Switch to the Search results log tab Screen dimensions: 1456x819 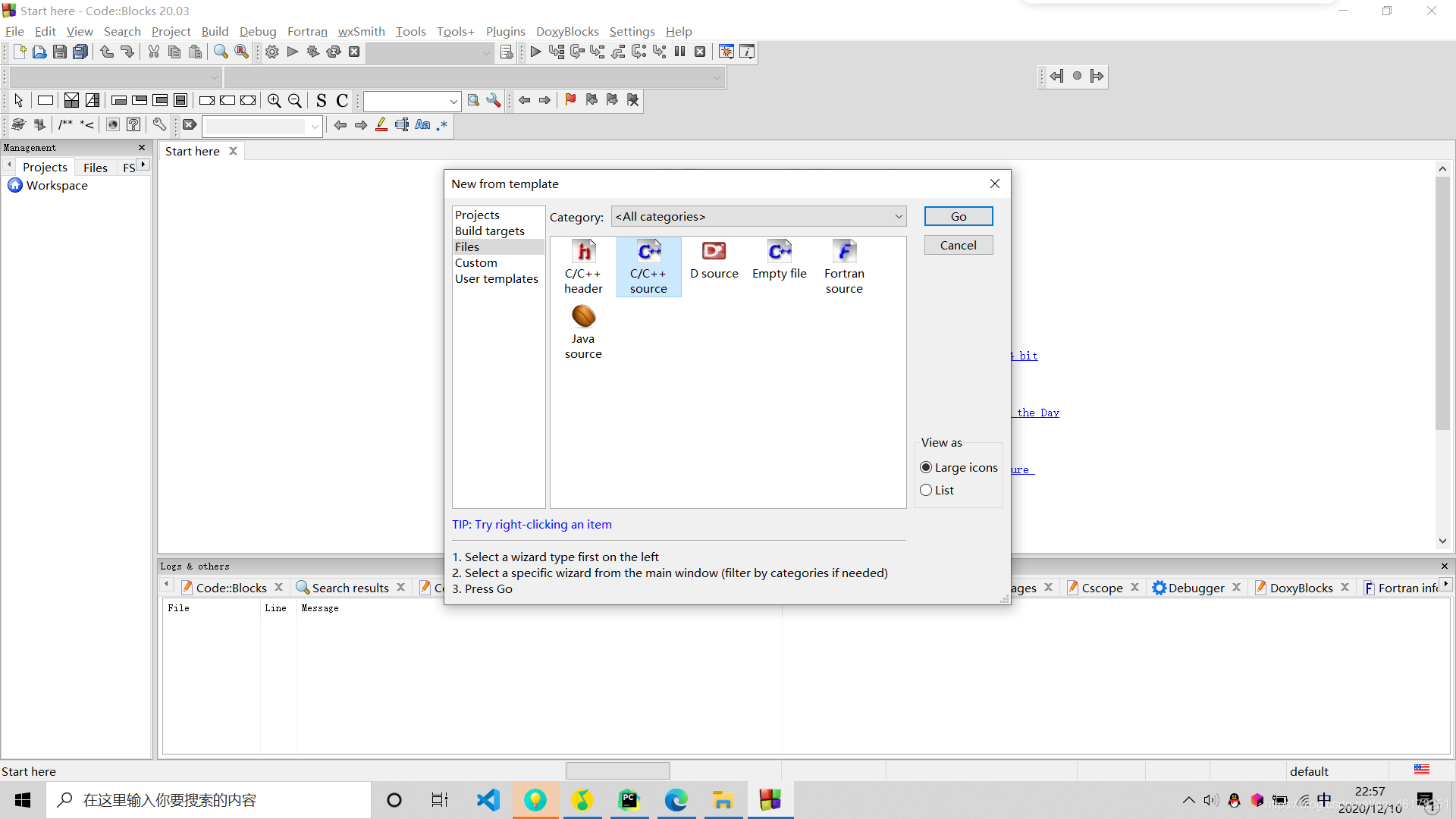coord(350,588)
